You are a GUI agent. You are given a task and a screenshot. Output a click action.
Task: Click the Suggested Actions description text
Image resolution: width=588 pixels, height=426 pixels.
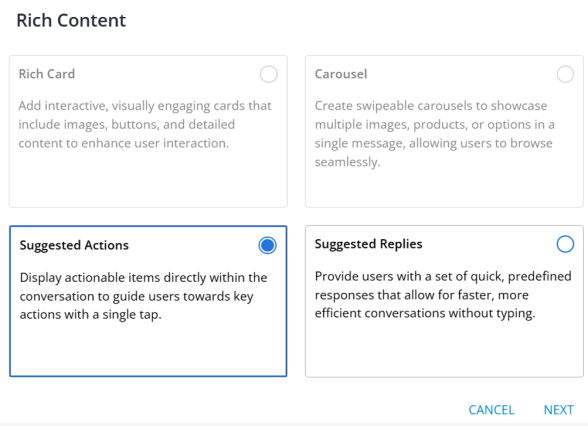pos(143,296)
